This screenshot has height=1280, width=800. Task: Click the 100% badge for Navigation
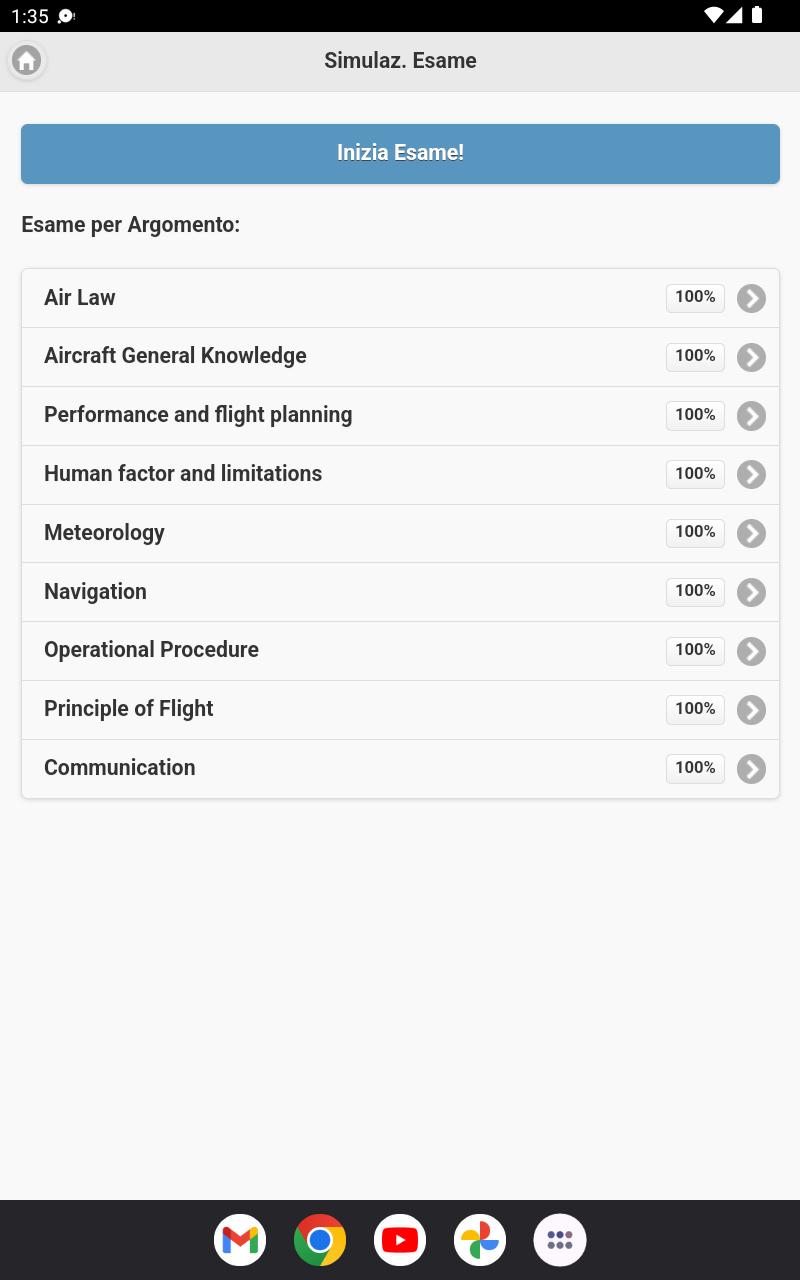coord(695,591)
